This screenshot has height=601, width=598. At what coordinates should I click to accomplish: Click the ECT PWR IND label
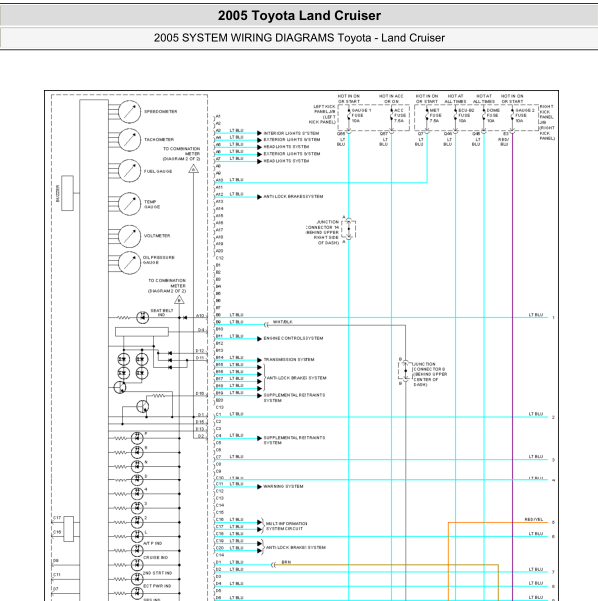point(157,586)
